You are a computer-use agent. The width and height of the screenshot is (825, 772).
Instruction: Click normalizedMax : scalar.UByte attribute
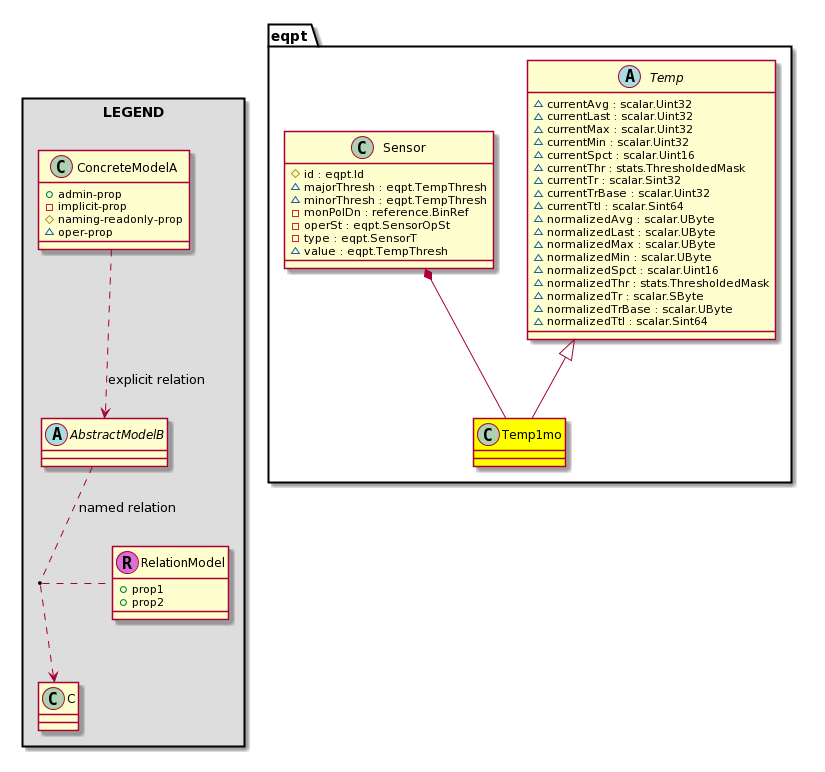[x=631, y=244]
